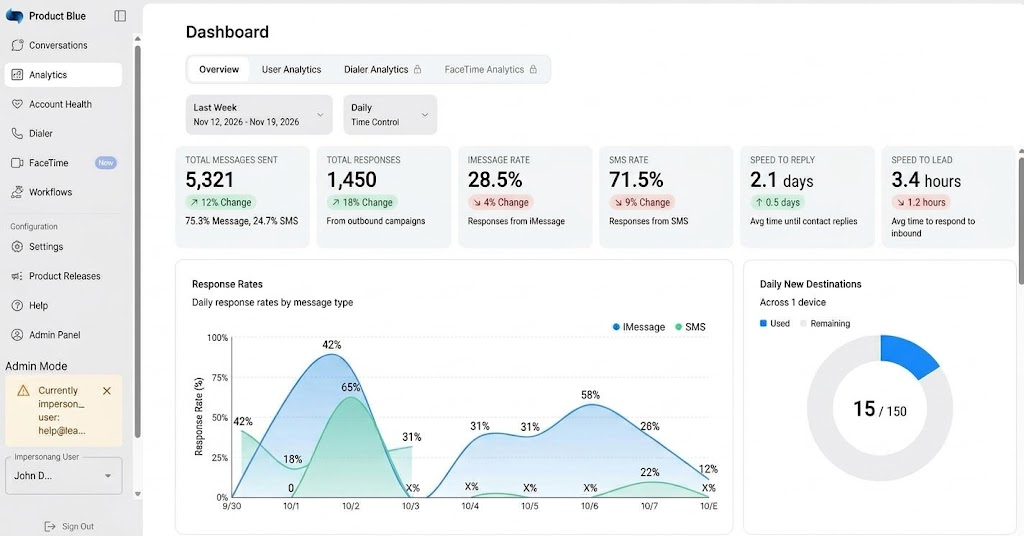Go to the Dialer section
Screen dimensions: 1024x536
coord(63,133)
